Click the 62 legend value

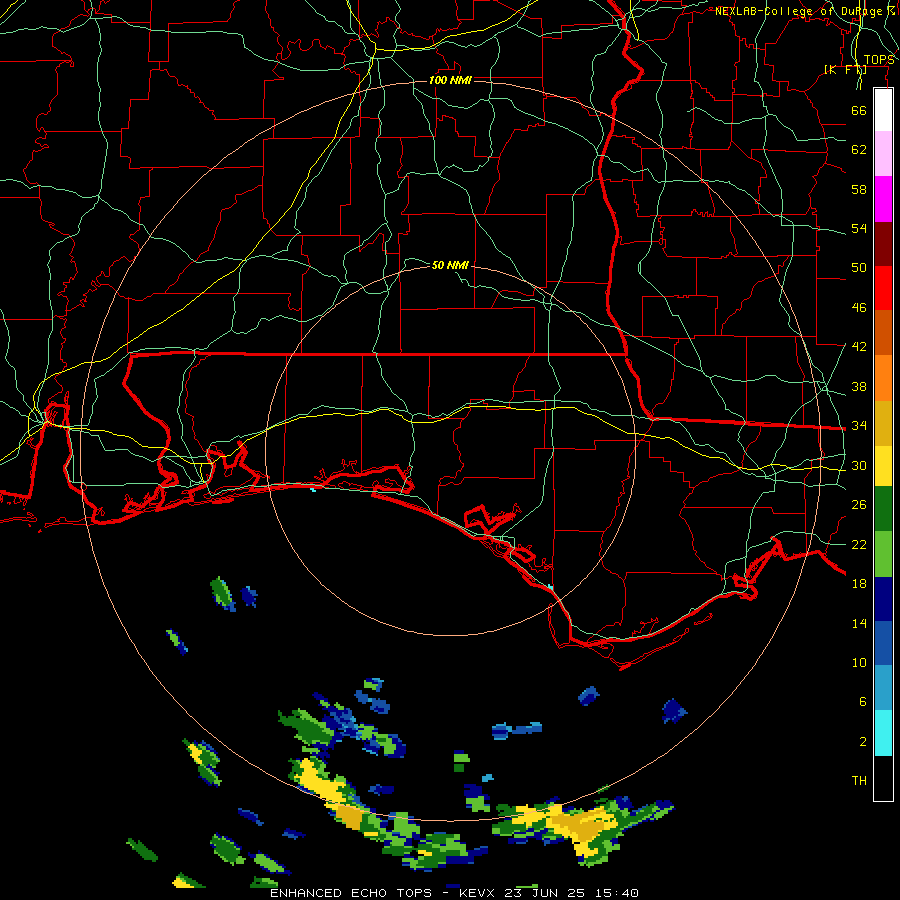point(859,150)
